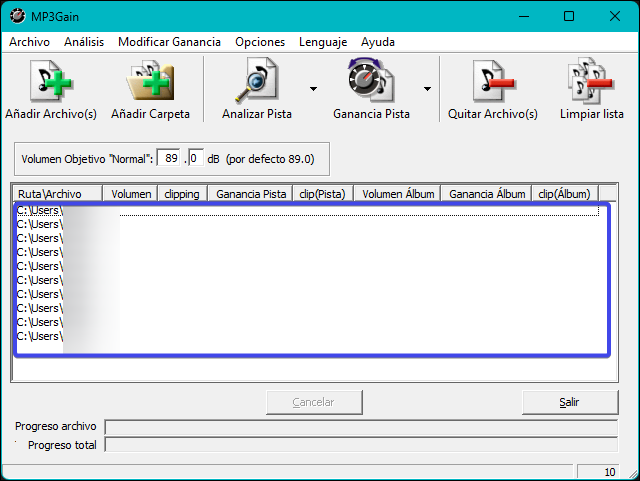640x481 pixels.
Task: Click the status bar file count 10
Action: click(598, 472)
